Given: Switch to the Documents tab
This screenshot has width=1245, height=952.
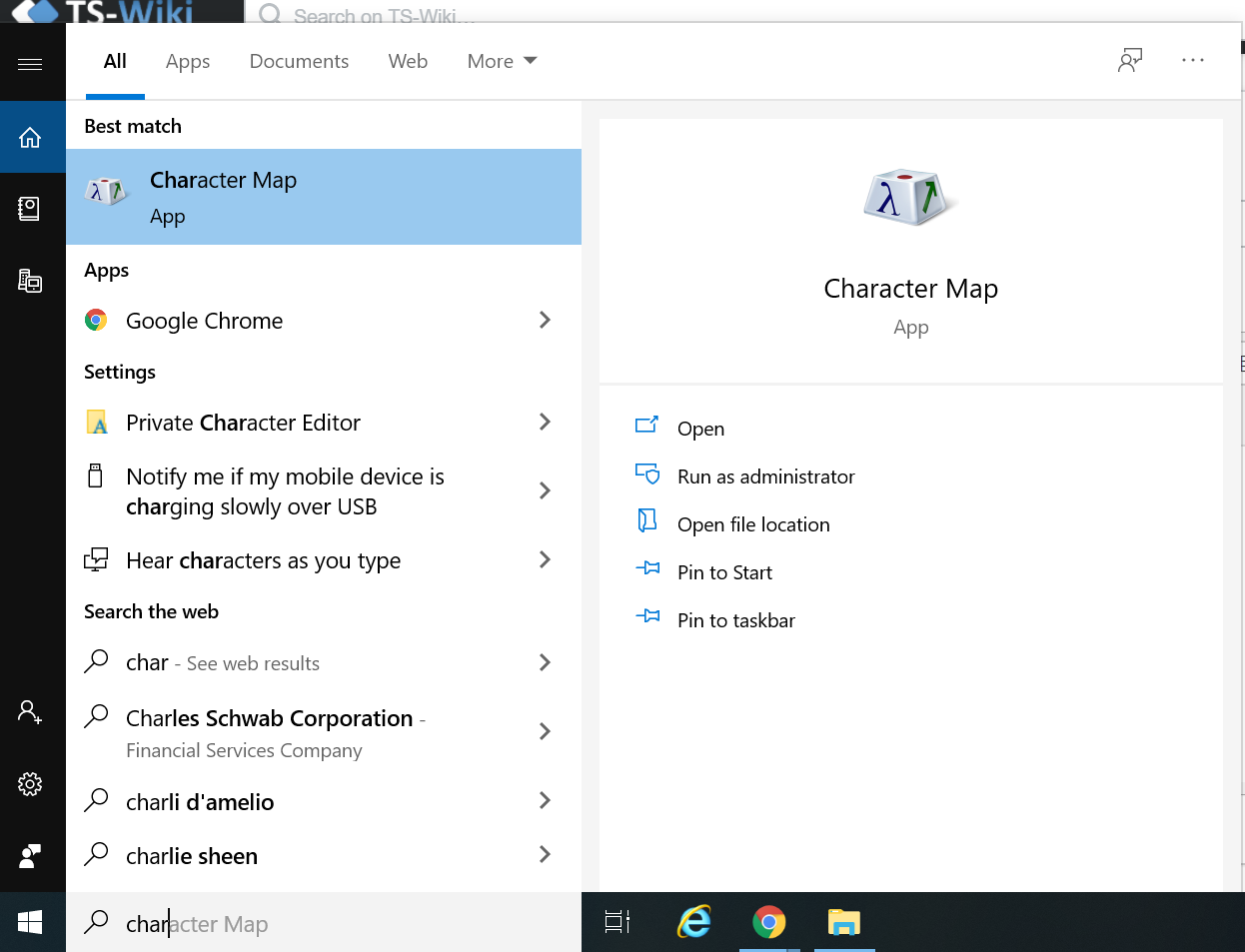Looking at the screenshot, I should pyautogui.click(x=299, y=61).
